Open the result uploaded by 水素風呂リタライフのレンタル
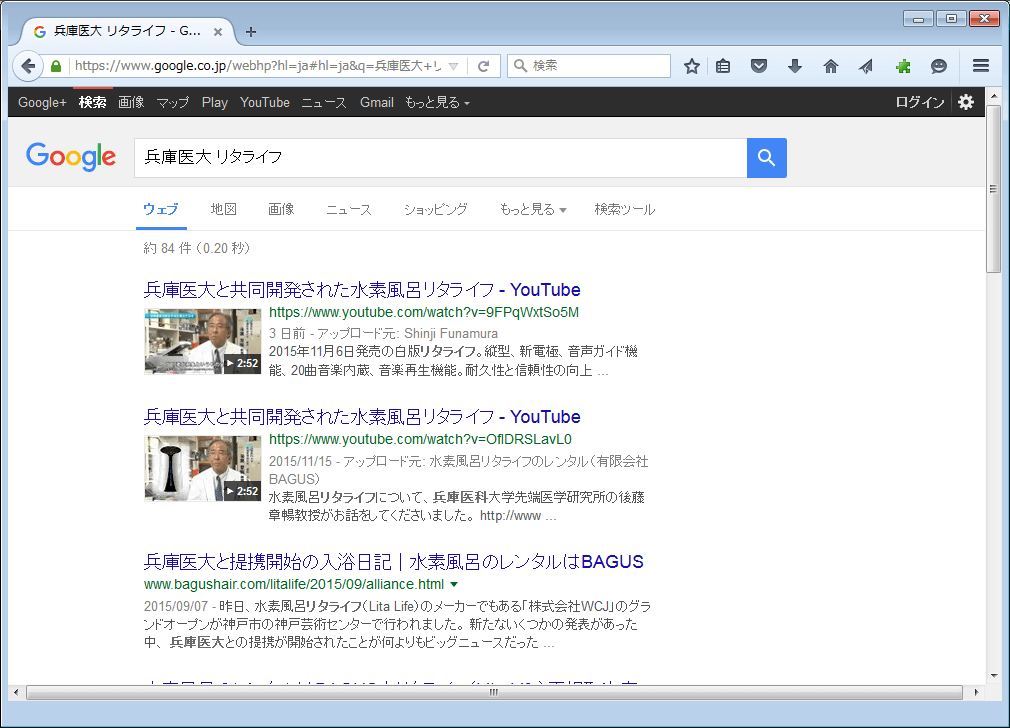This screenshot has width=1010, height=728. (362, 417)
